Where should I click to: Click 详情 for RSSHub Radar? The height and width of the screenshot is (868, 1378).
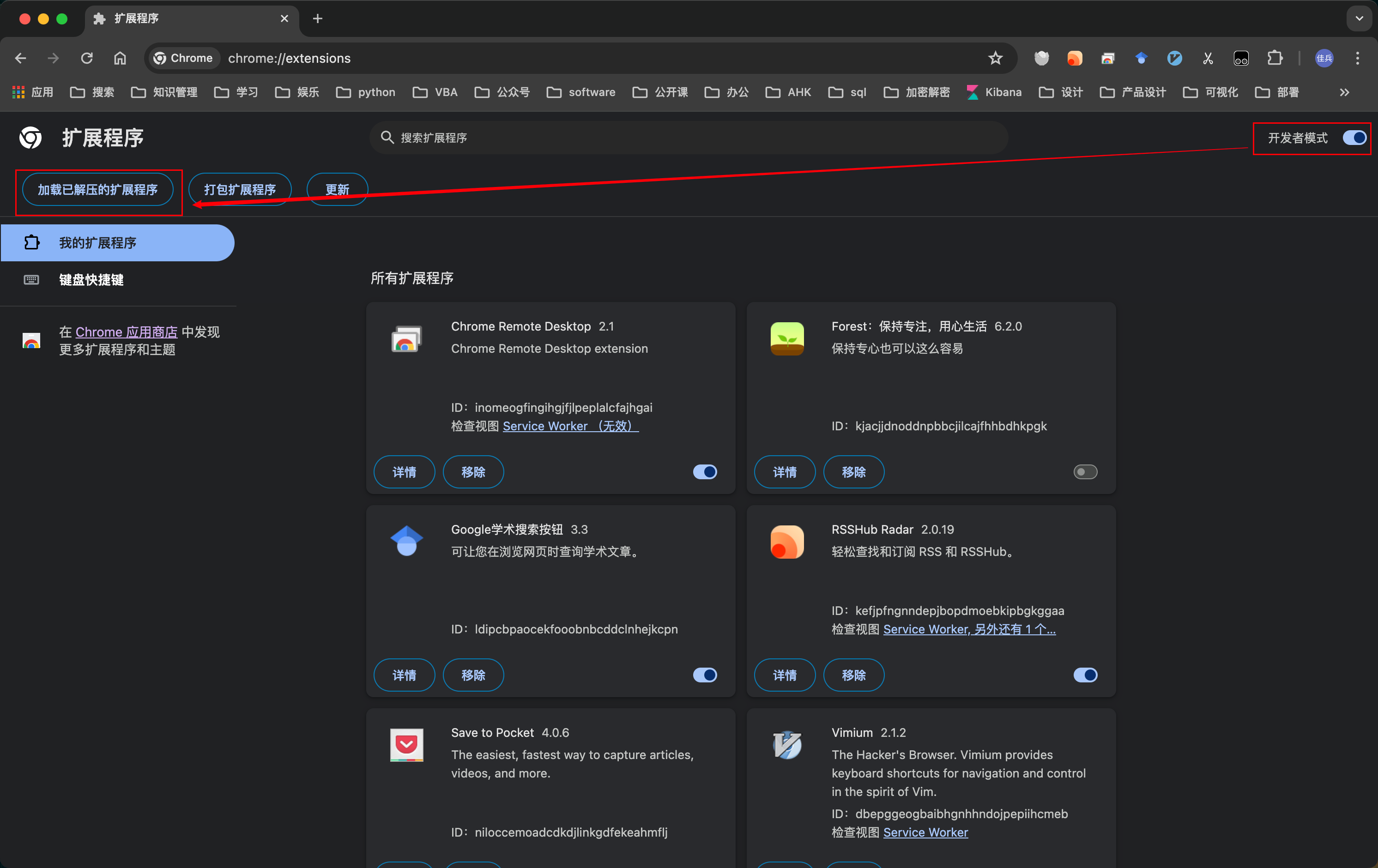click(x=785, y=675)
